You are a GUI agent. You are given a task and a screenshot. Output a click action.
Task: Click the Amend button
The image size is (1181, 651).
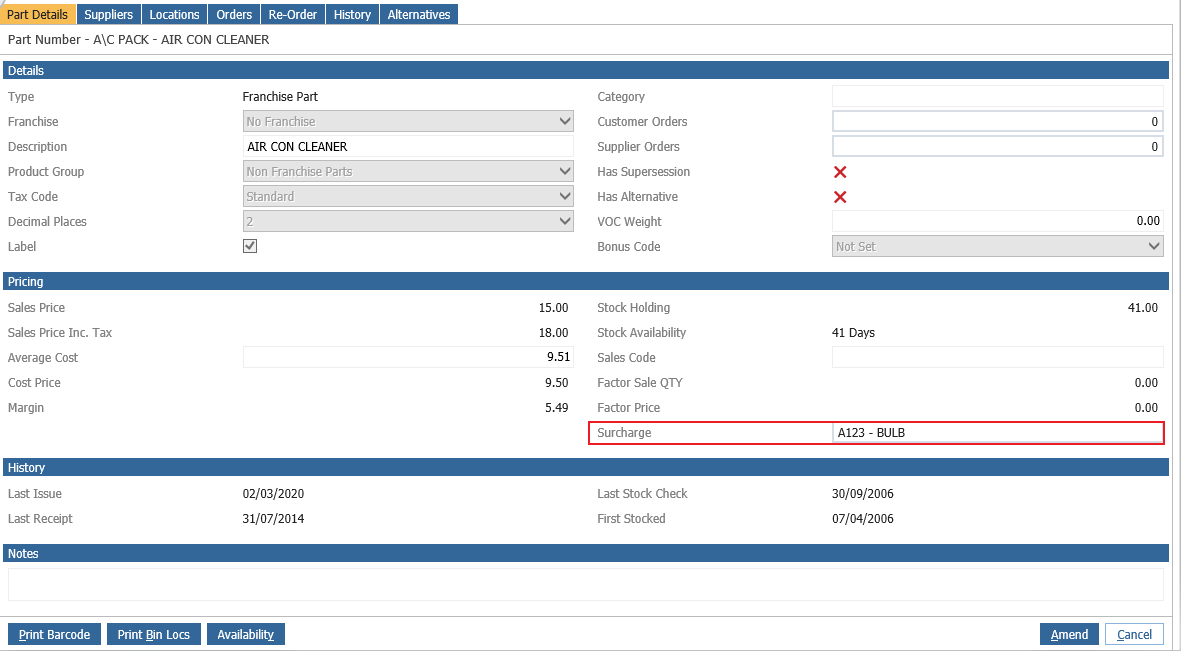pyautogui.click(x=1069, y=634)
